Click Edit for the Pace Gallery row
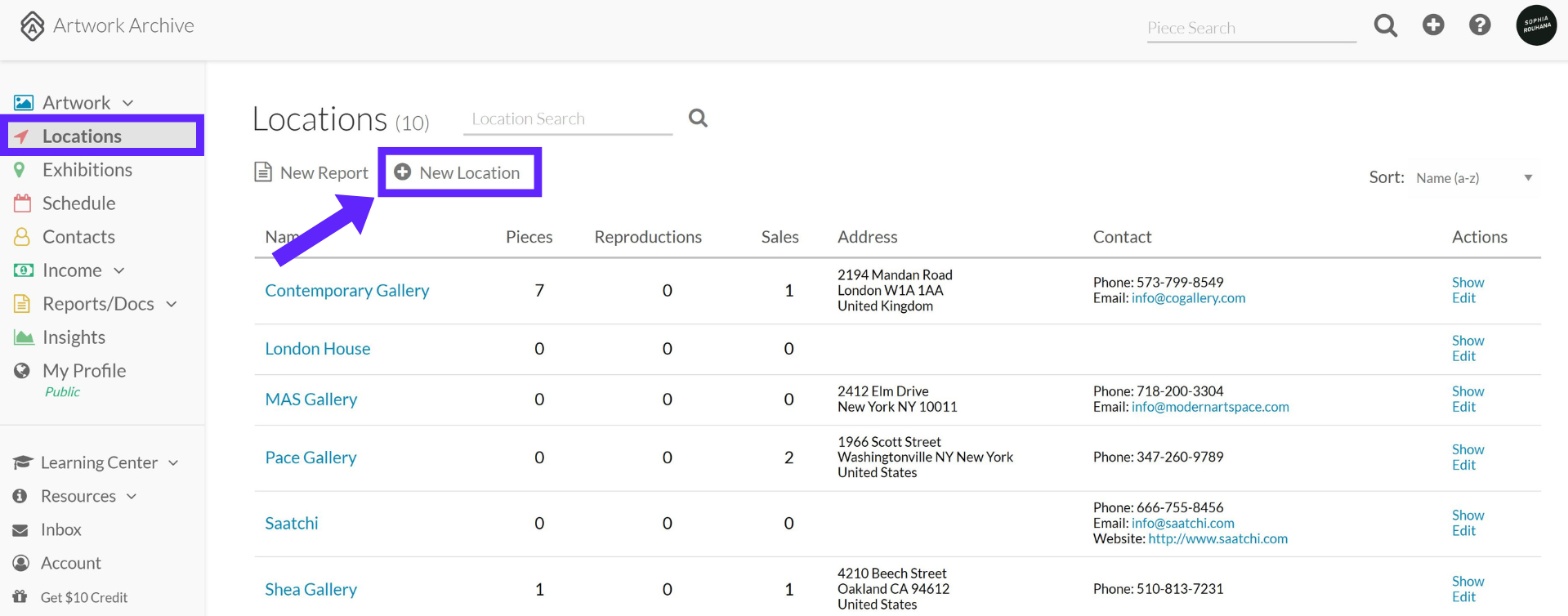The height and width of the screenshot is (616, 1568). 1463,465
